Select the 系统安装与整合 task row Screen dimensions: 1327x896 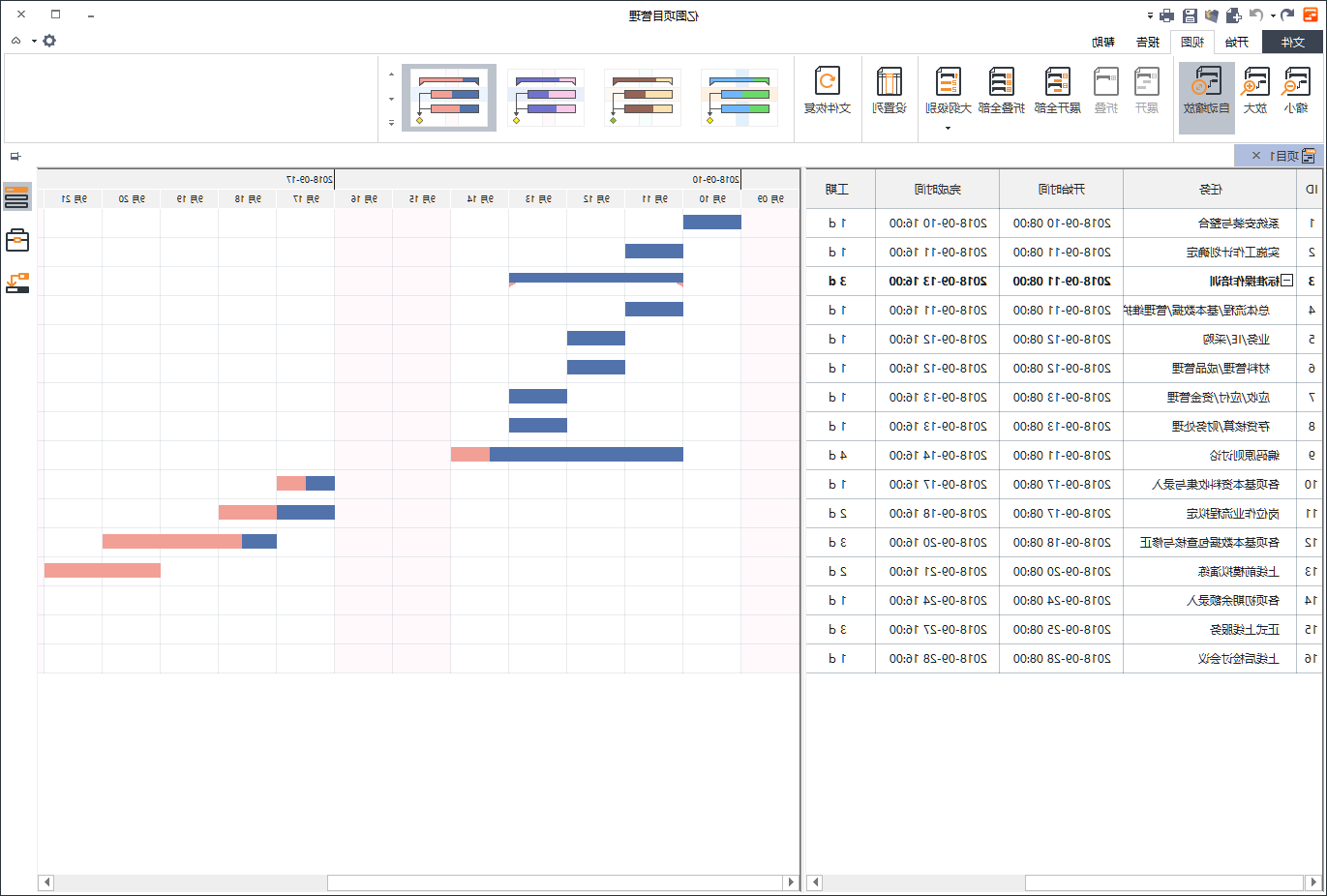point(1065,224)
